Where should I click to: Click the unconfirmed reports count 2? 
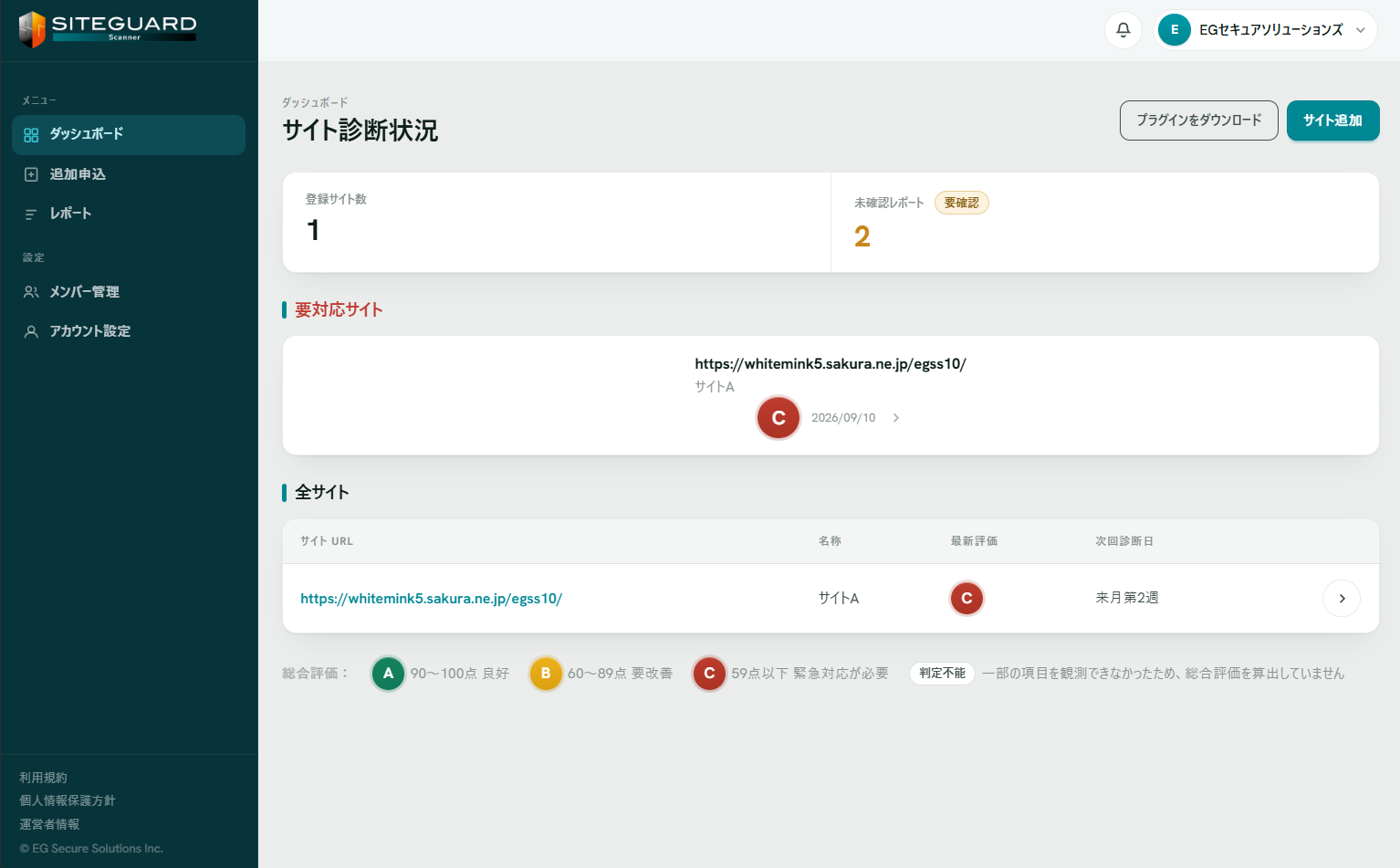point(862,237)
